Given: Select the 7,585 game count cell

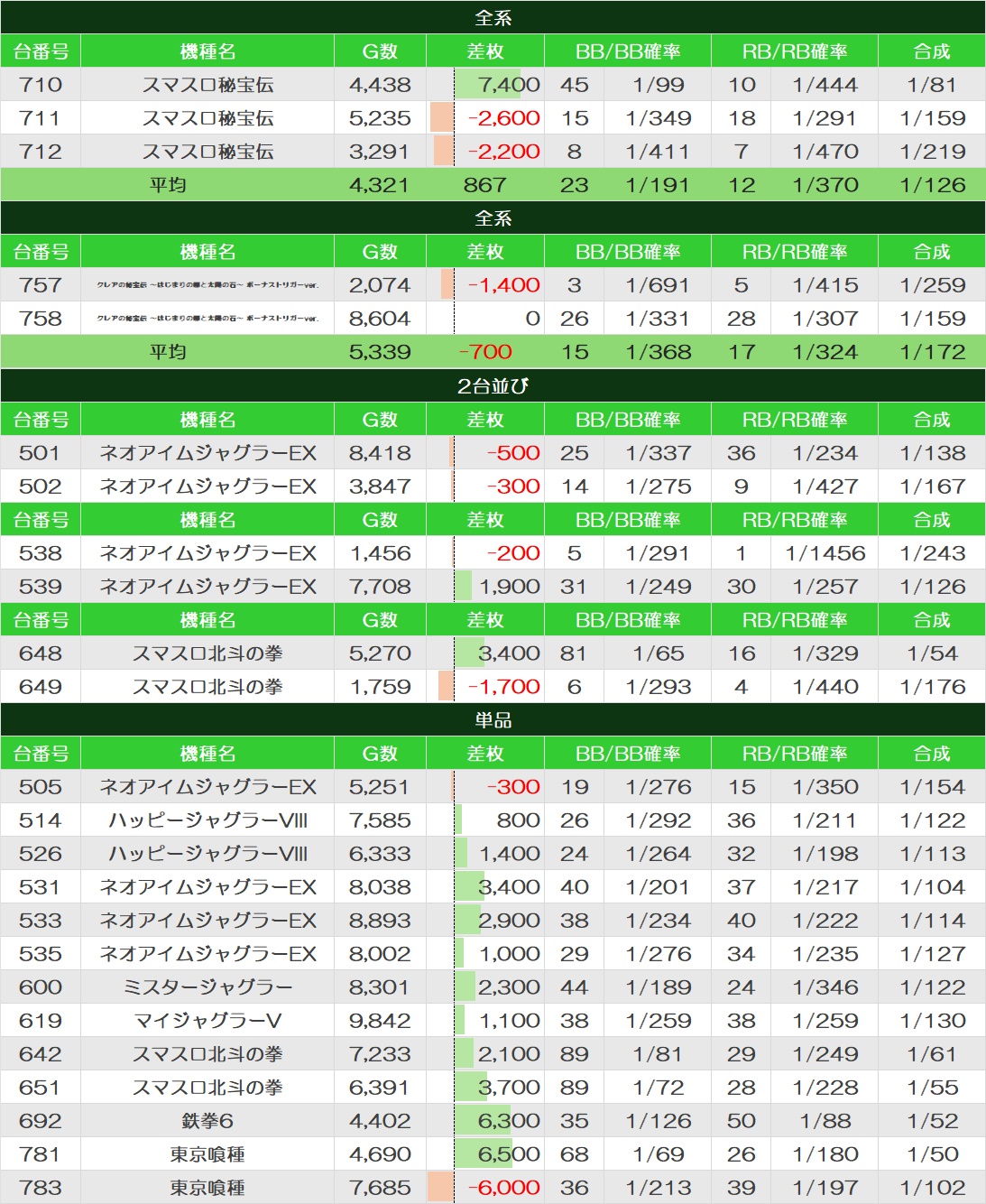Looking at the screenshot, I should (x=380, y=820).
